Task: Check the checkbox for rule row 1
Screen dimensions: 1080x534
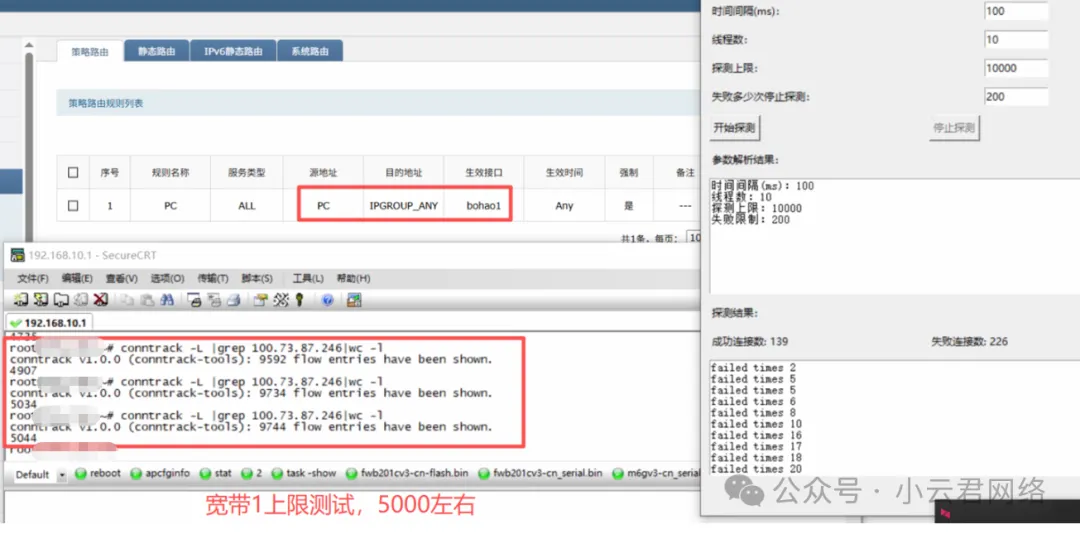Action: 73,206
